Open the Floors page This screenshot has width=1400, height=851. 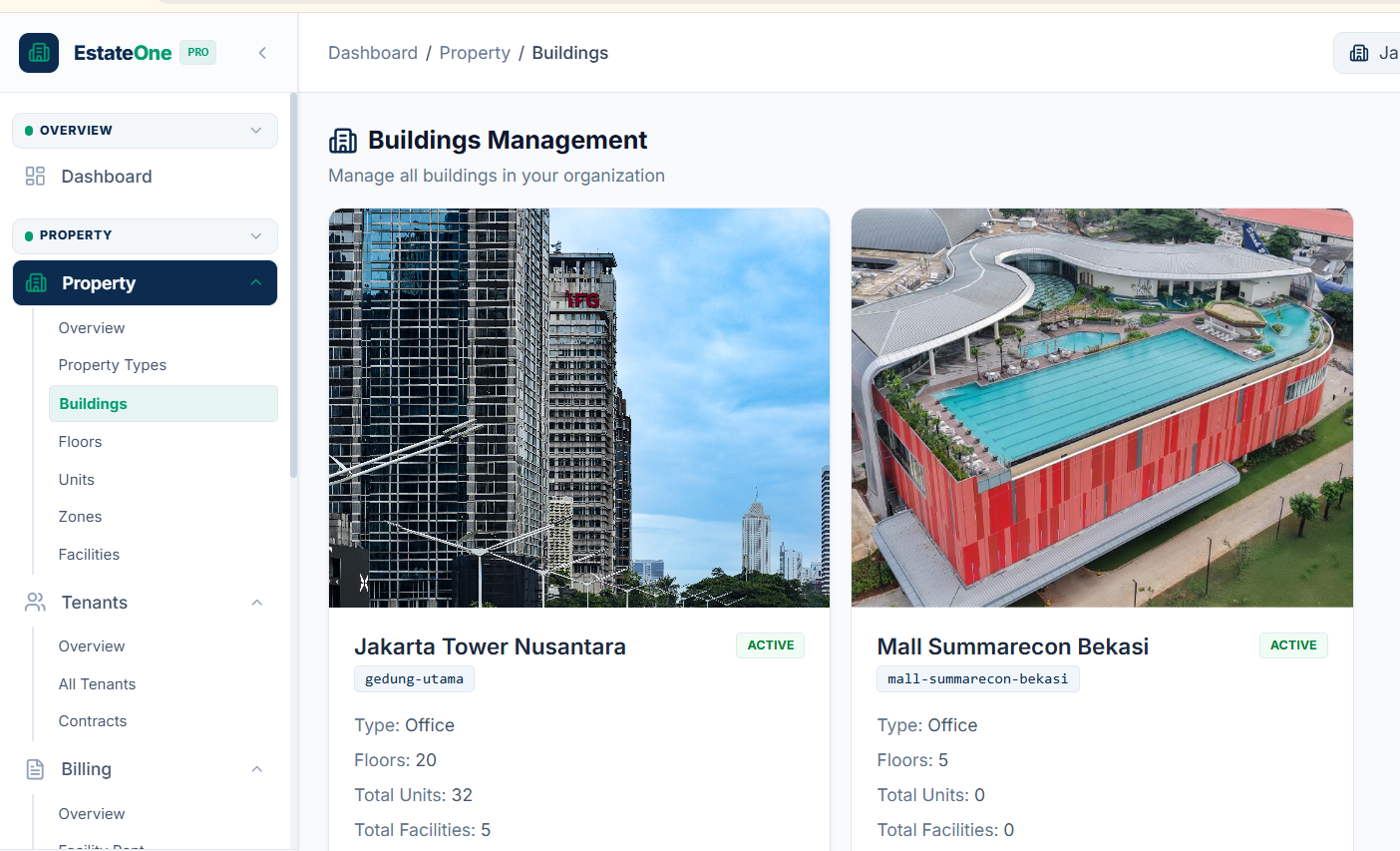point(80,442)
